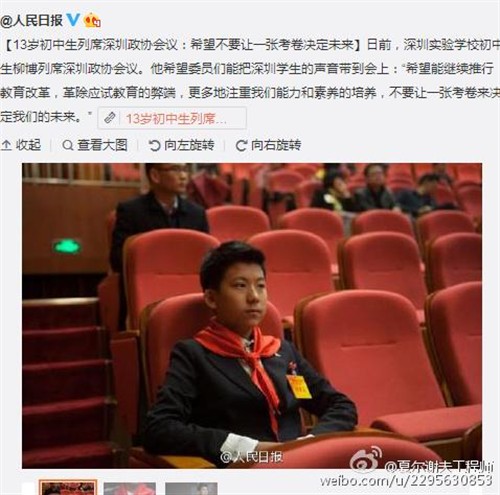Select 查看大图 to view large image

click(102, 145)
